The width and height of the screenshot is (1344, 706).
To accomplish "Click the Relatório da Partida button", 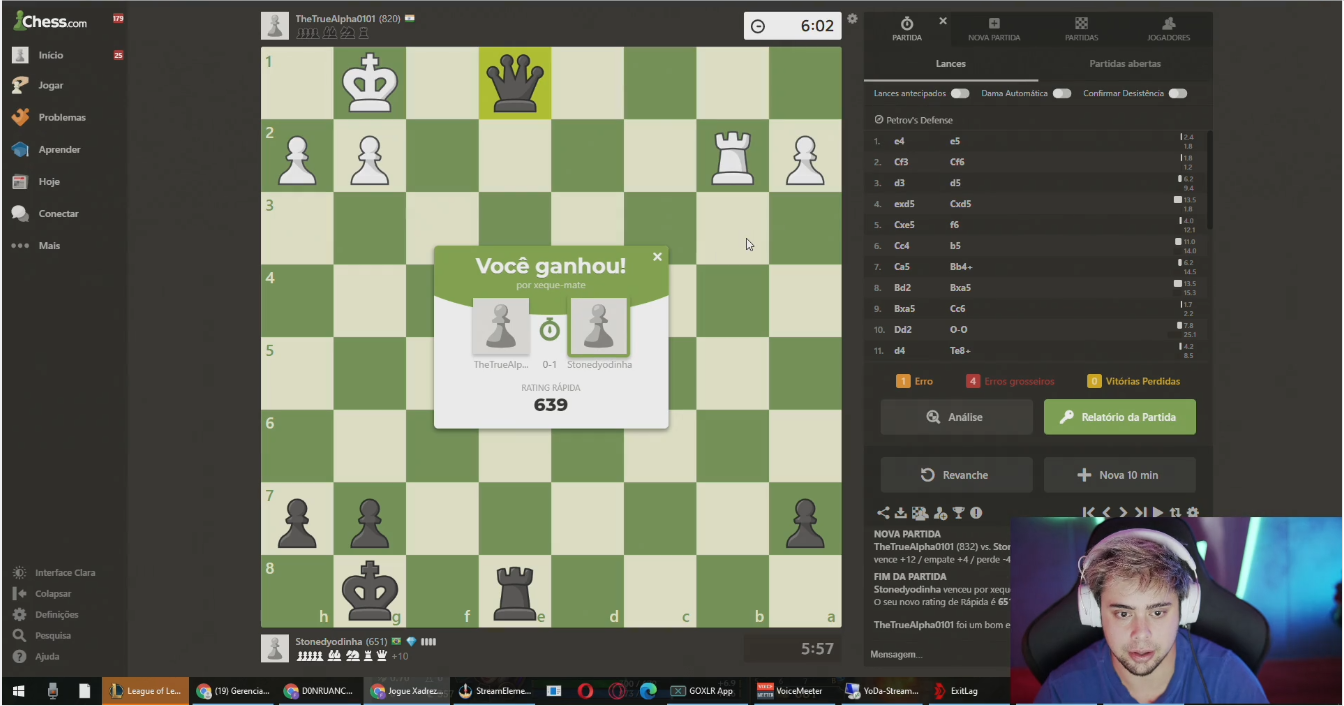I will coord(1119,417).
